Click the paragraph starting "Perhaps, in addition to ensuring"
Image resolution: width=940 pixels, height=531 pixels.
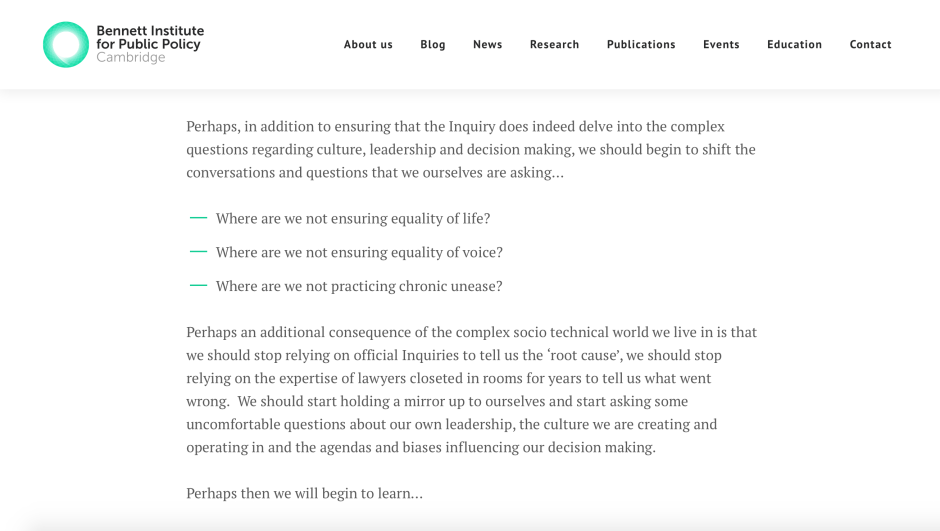click(x=470, y=149)
